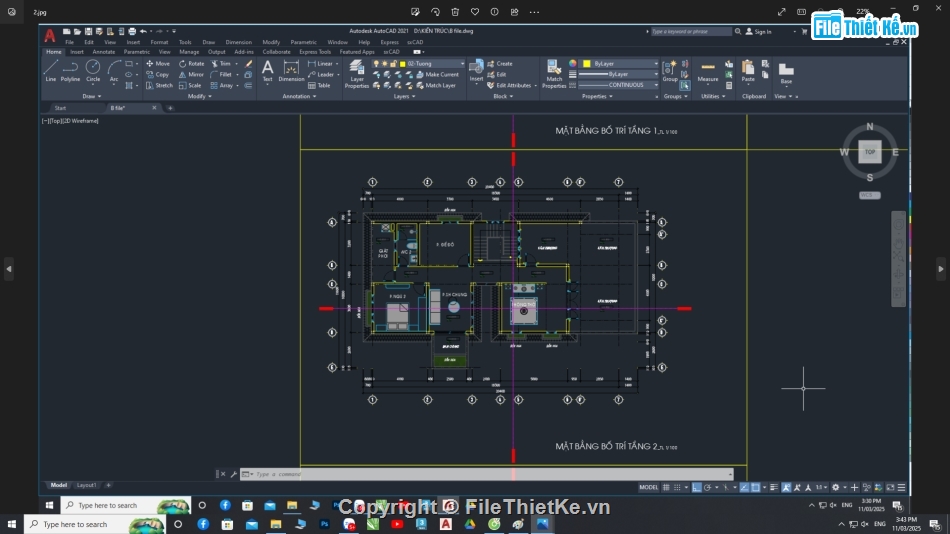Activate the Fillet command
Image resolution: width=950 pixels, height=534 pixels.
coord(221,75)
